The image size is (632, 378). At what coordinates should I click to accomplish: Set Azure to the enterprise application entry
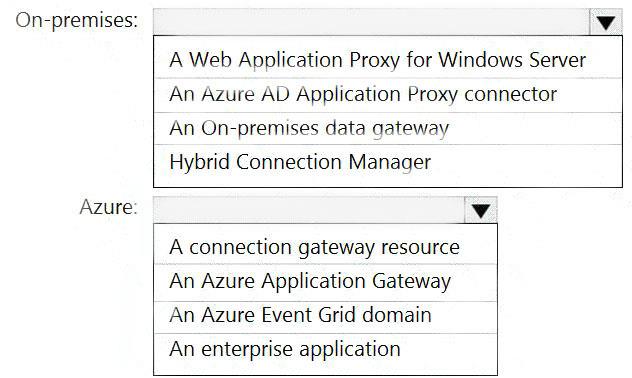(325, 349)
